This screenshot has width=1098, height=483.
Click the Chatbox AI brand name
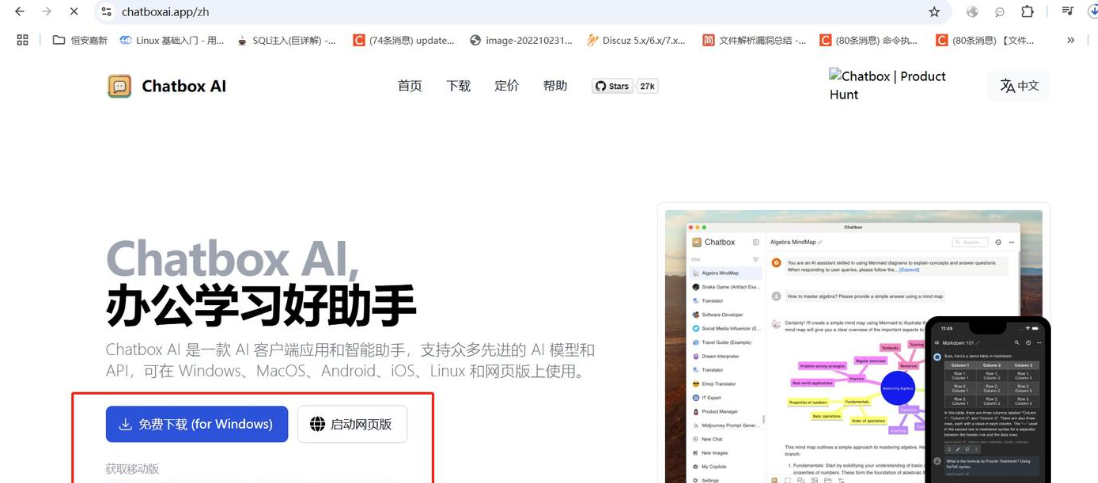(x=183, y=86)
